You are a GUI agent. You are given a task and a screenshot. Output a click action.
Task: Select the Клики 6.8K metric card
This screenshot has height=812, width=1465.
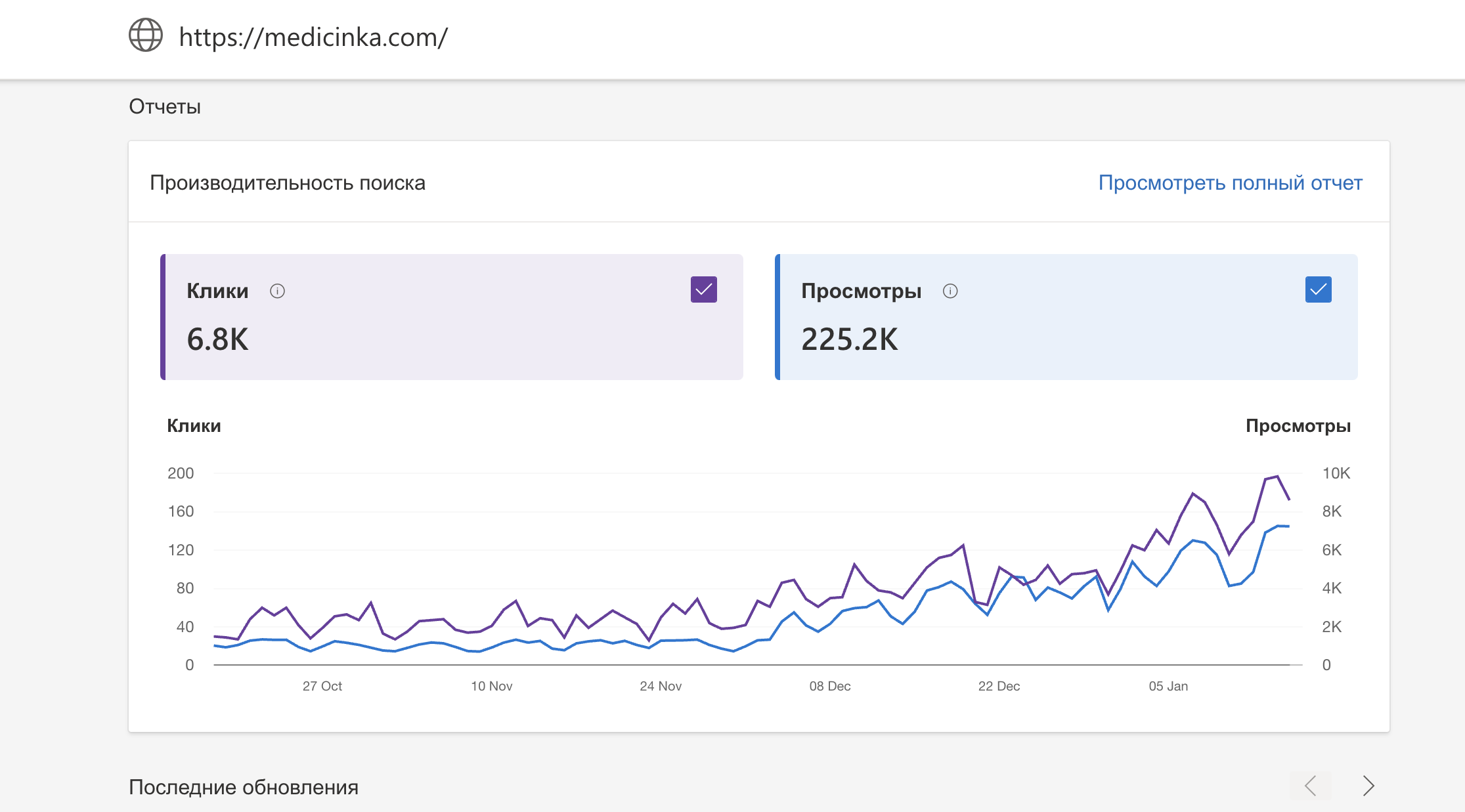[452, 317]
